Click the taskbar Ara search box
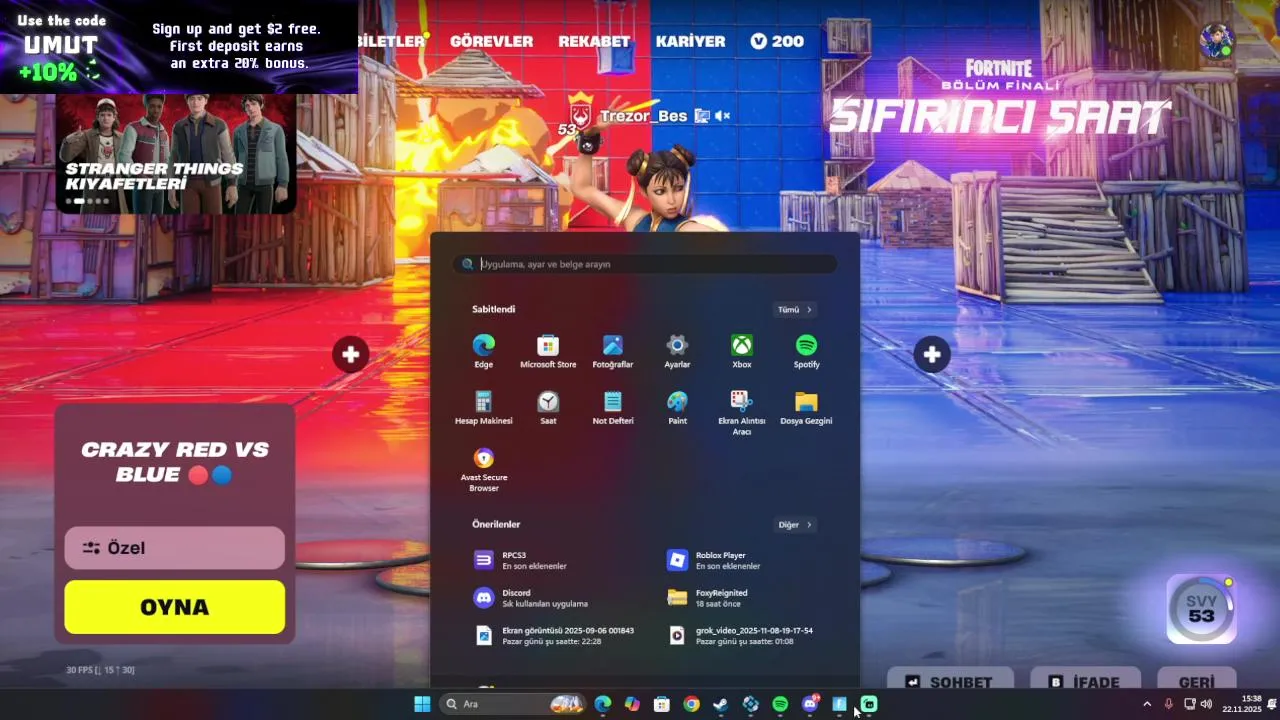Image resolution: width=1280 pixels, height=720 pixels. (x=513, y=704)
